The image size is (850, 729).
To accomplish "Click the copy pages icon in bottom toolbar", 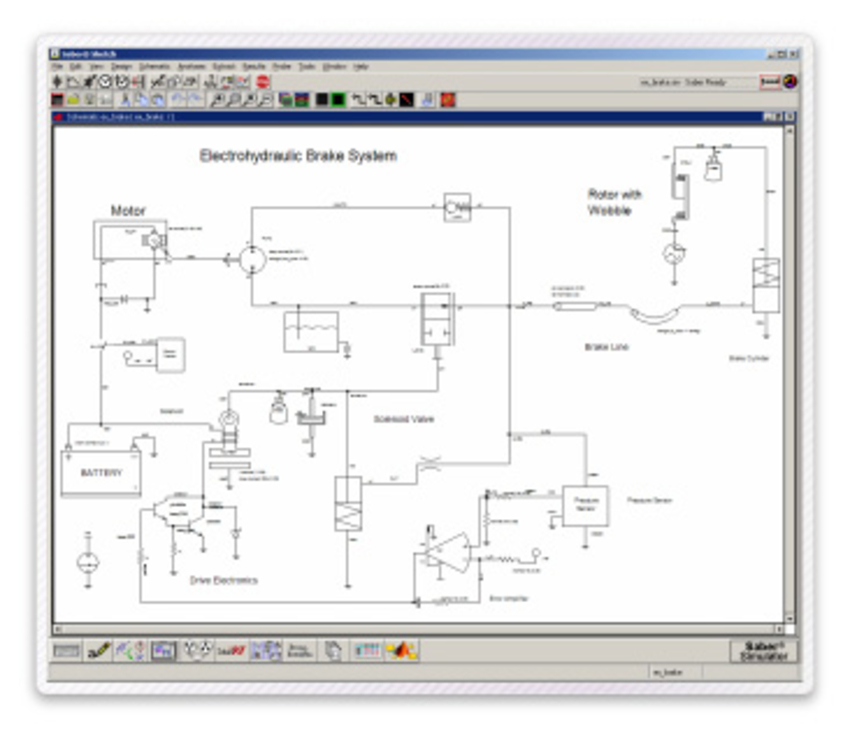I will click(333, 650).
